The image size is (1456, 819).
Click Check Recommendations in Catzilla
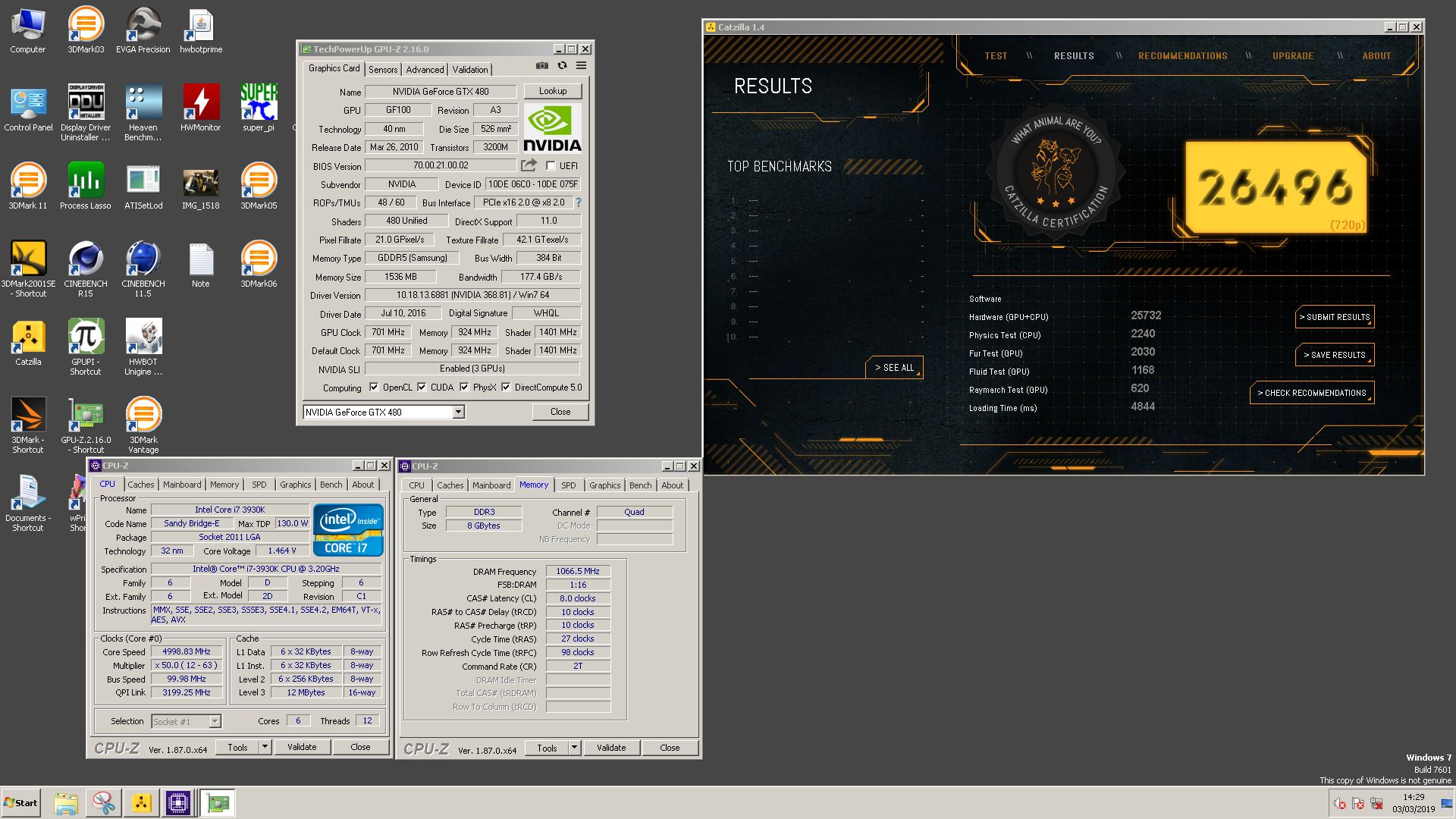1312,393
